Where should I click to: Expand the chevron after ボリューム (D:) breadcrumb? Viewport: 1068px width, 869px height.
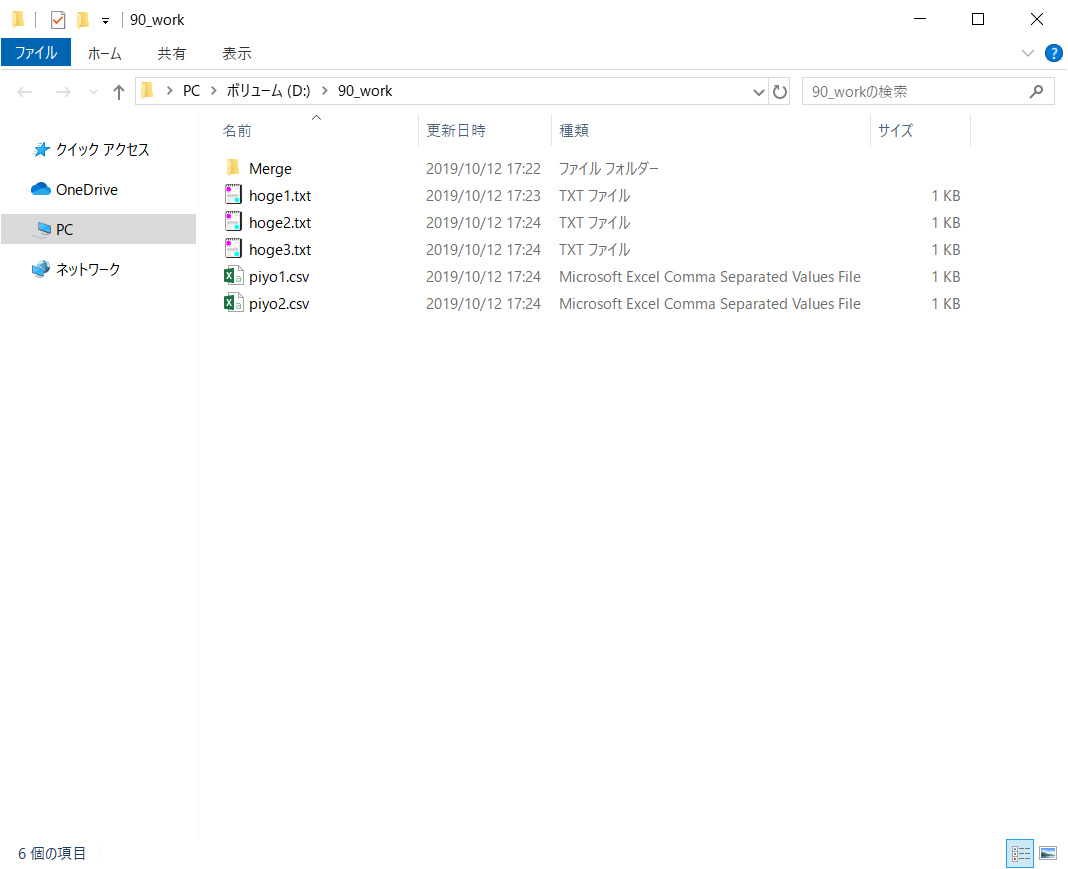point(325,91)
